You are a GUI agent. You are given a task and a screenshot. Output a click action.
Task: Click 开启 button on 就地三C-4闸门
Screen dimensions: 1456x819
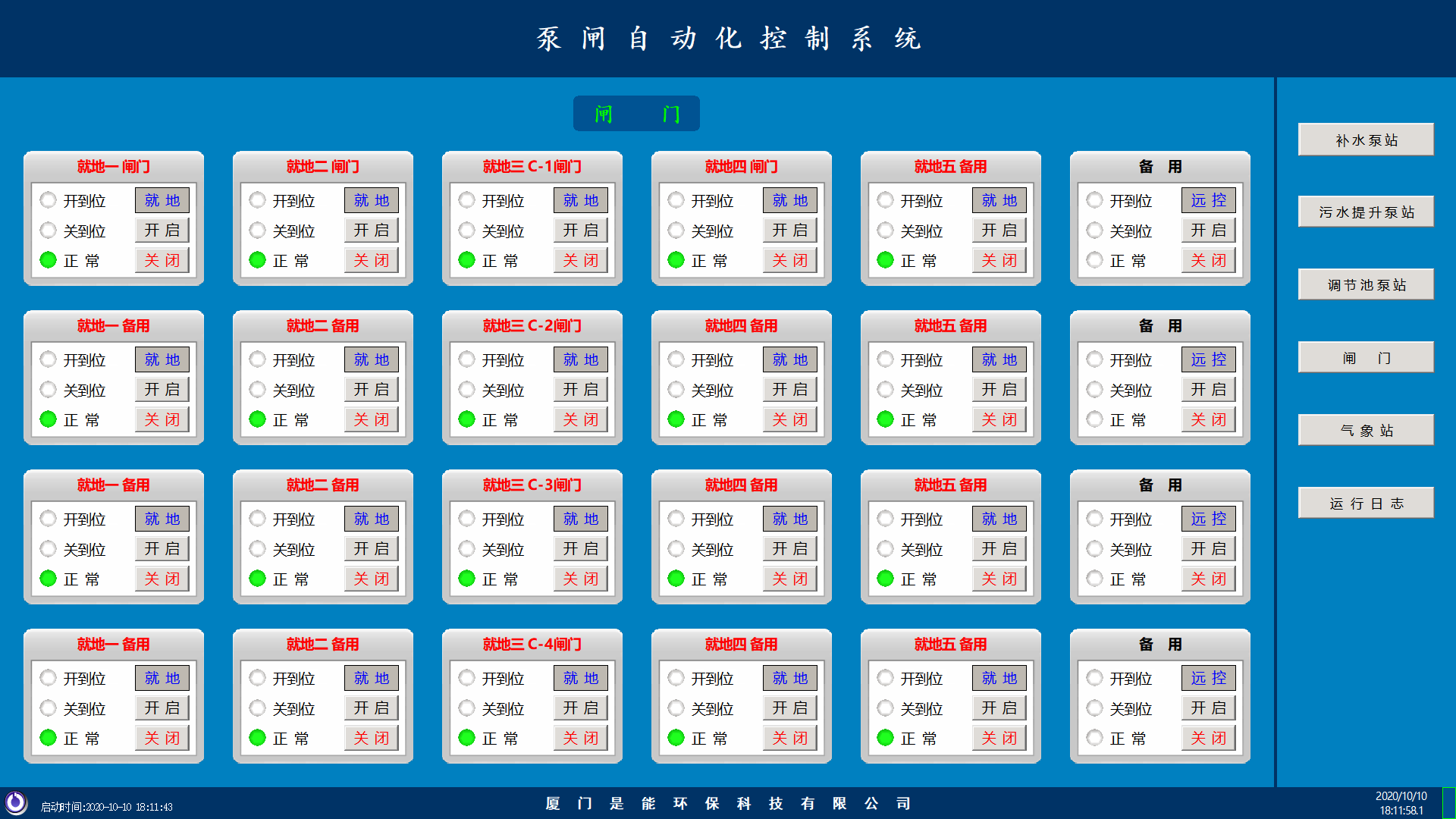pyautogui.click(x=580, y=707)
